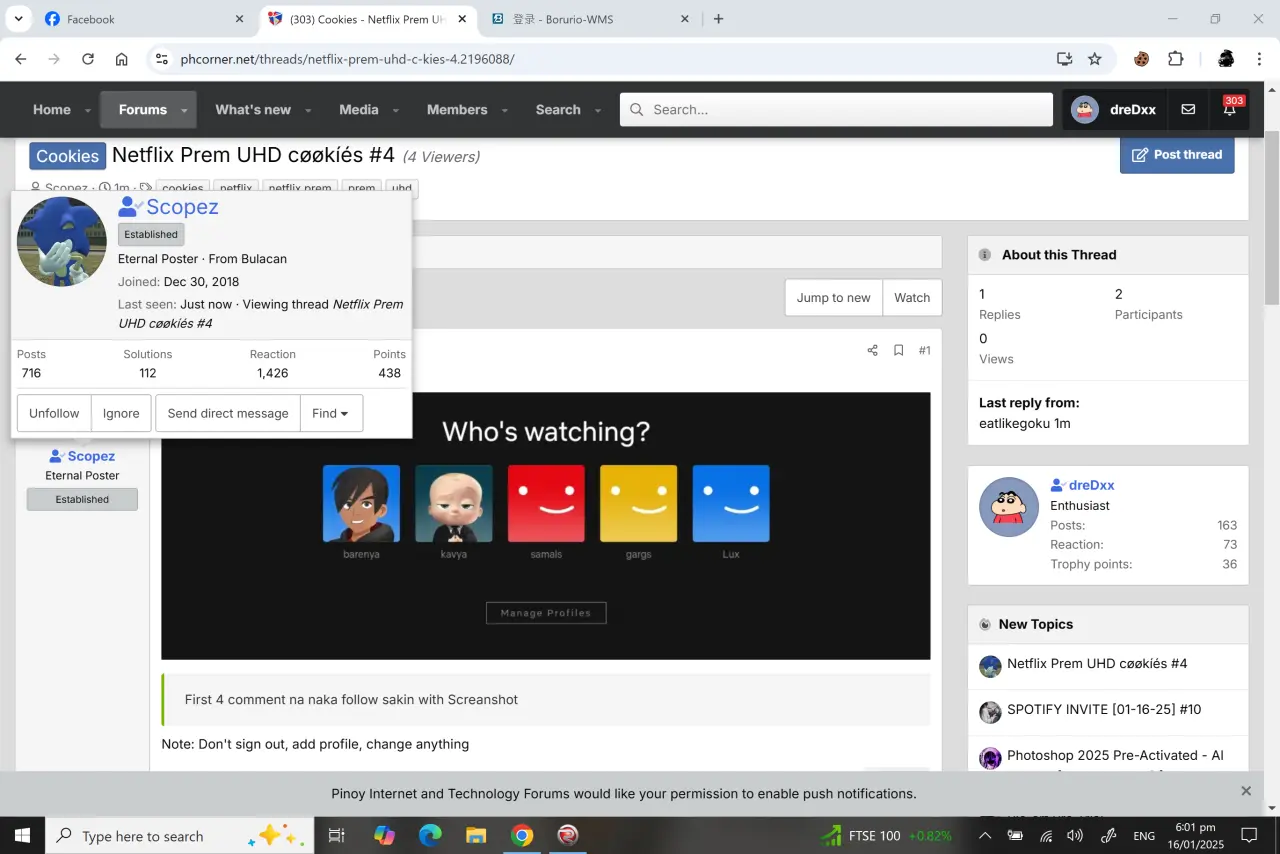Show hidden system tray icons chevron
This screenshot has height=854, width=1280.
click(985, 836)
